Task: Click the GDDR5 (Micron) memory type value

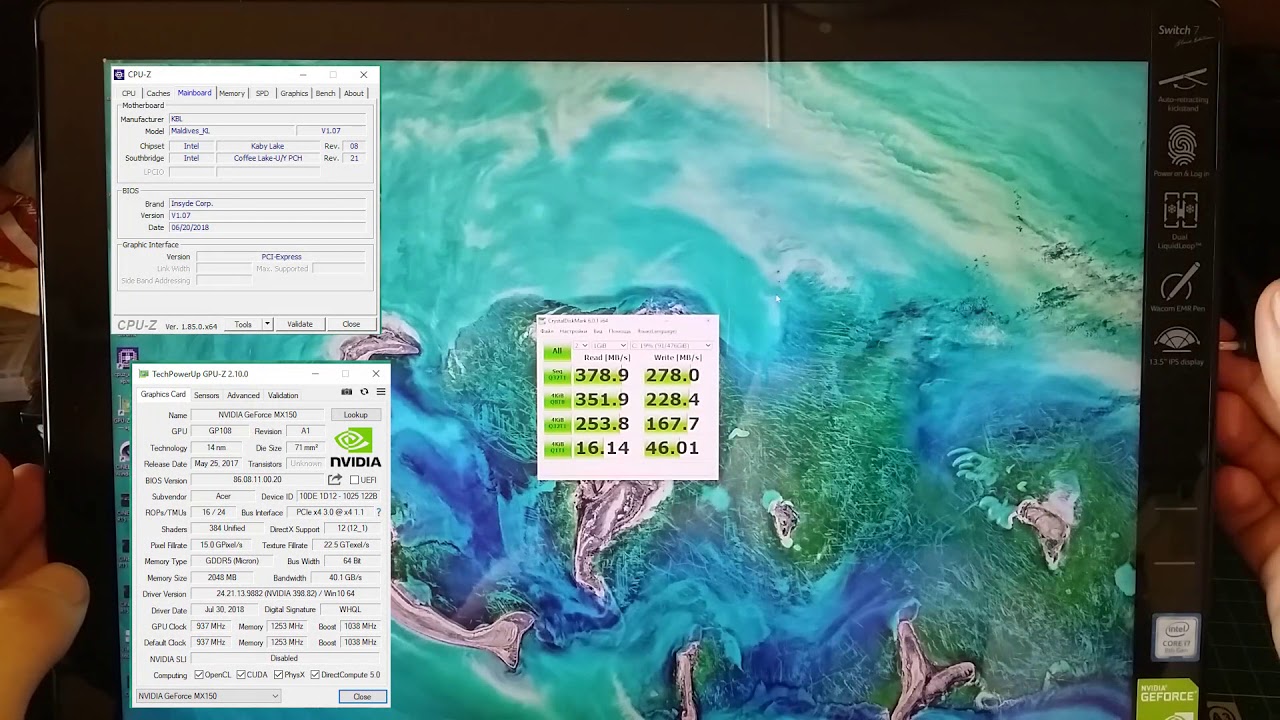Action: 231,561
